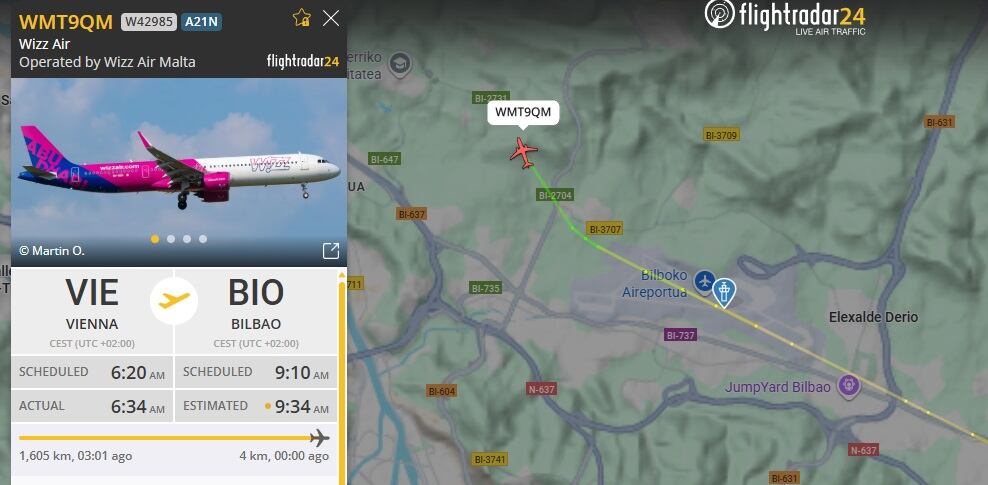Click the W42985 flight number badge
988x485 pixels.
tap(149, 21)
